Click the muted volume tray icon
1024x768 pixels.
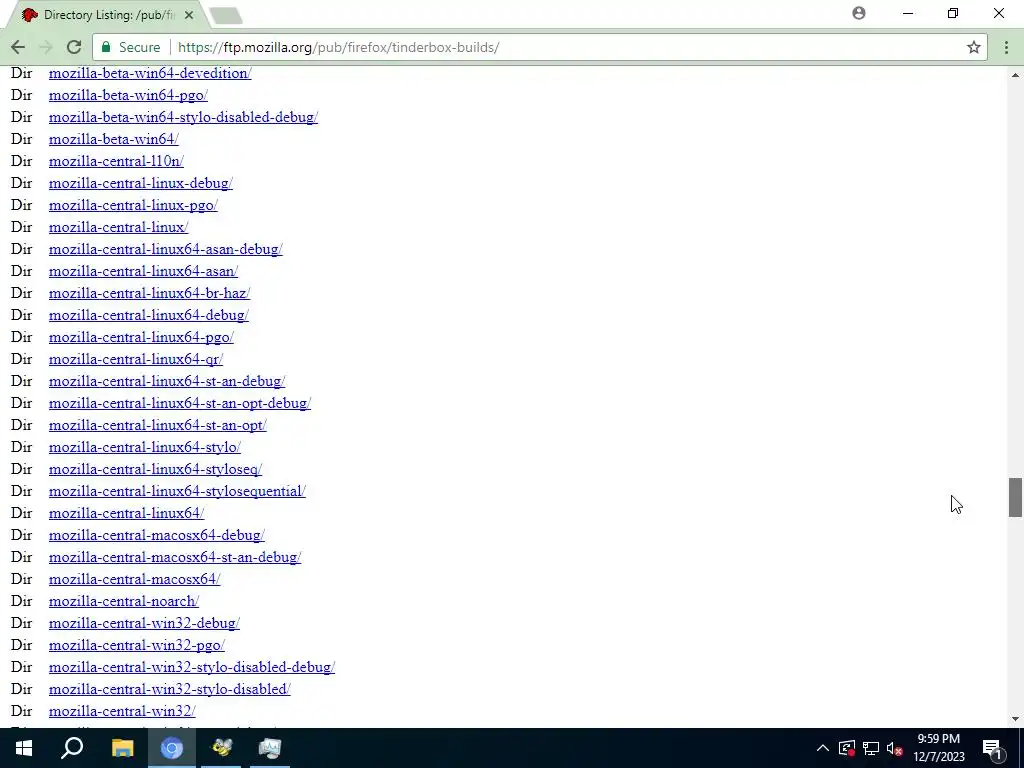[x=895, y=748]
